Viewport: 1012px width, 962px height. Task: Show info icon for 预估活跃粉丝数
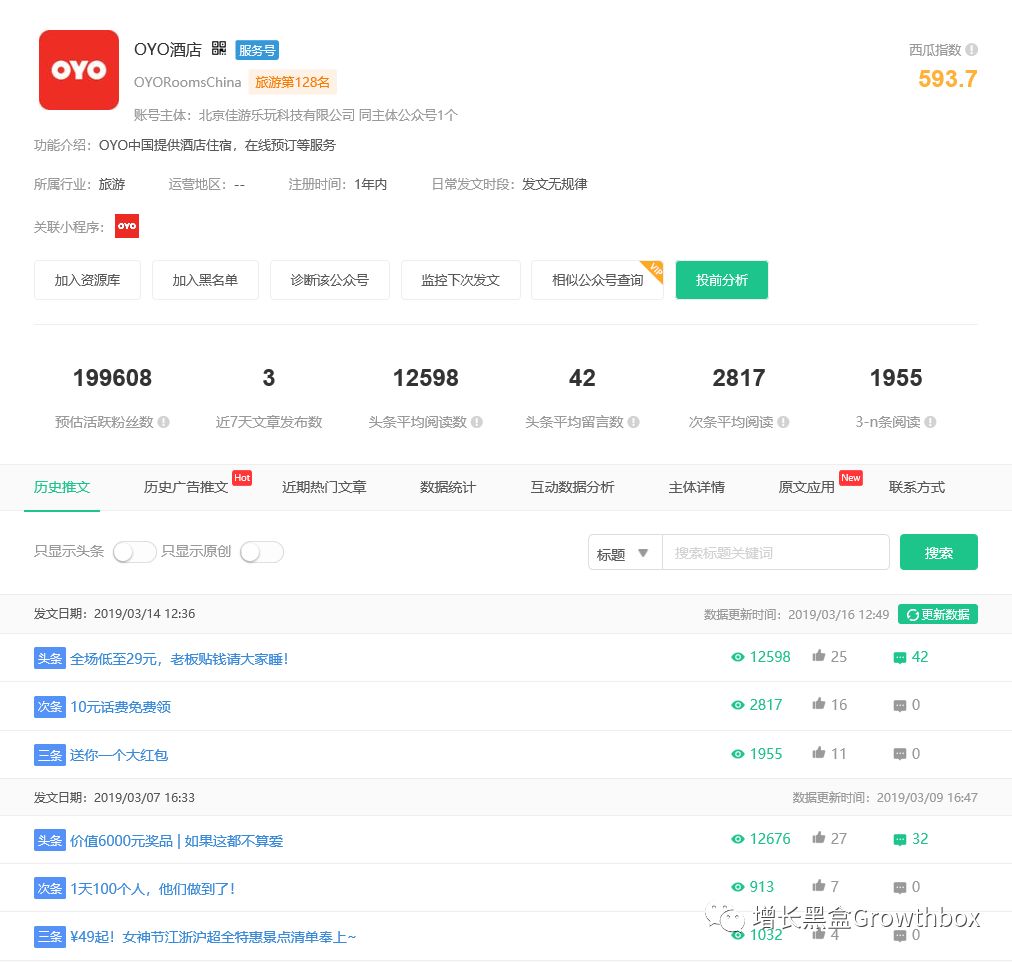coord(163,422)
